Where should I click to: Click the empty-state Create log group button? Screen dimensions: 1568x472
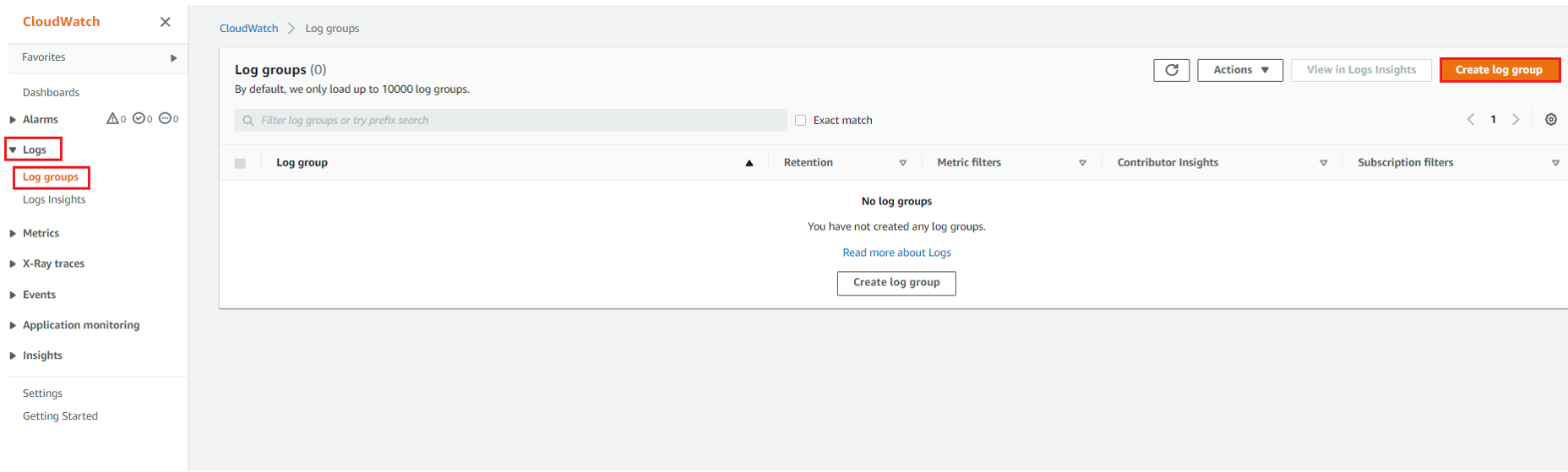pyautogui.click(x=896, y=283)
